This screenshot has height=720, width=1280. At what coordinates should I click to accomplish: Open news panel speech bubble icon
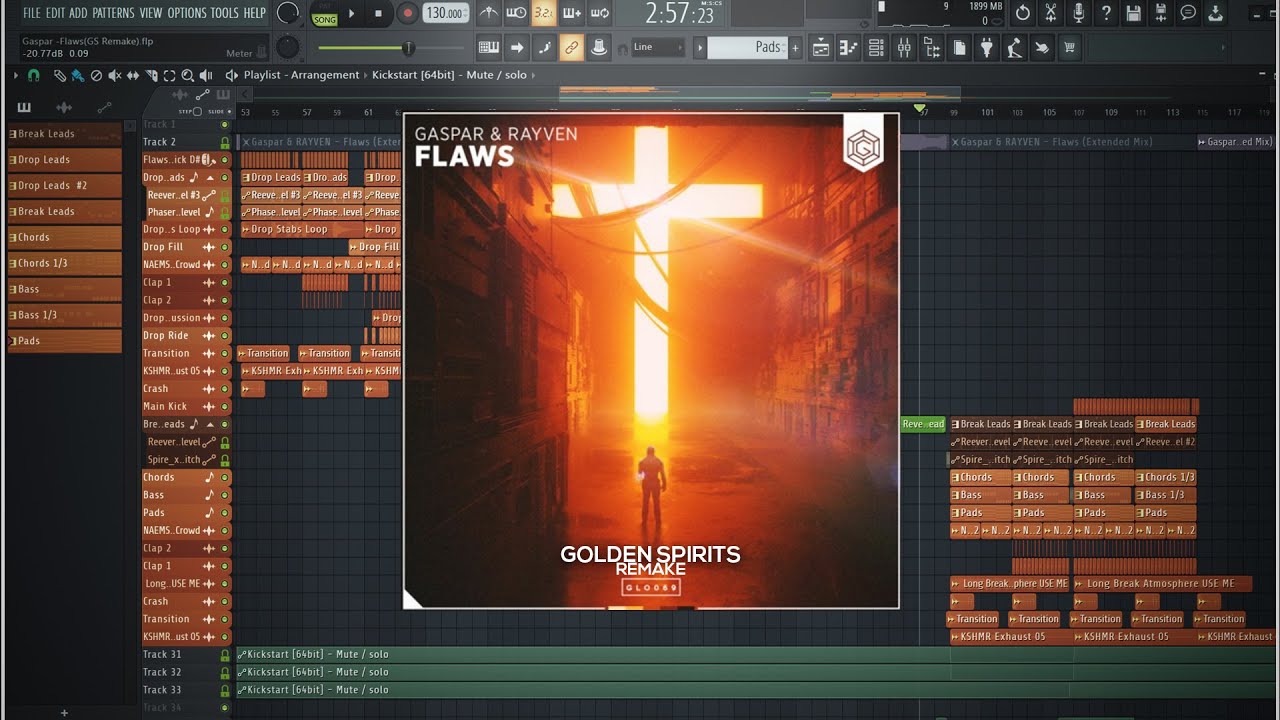[1188, 14]
